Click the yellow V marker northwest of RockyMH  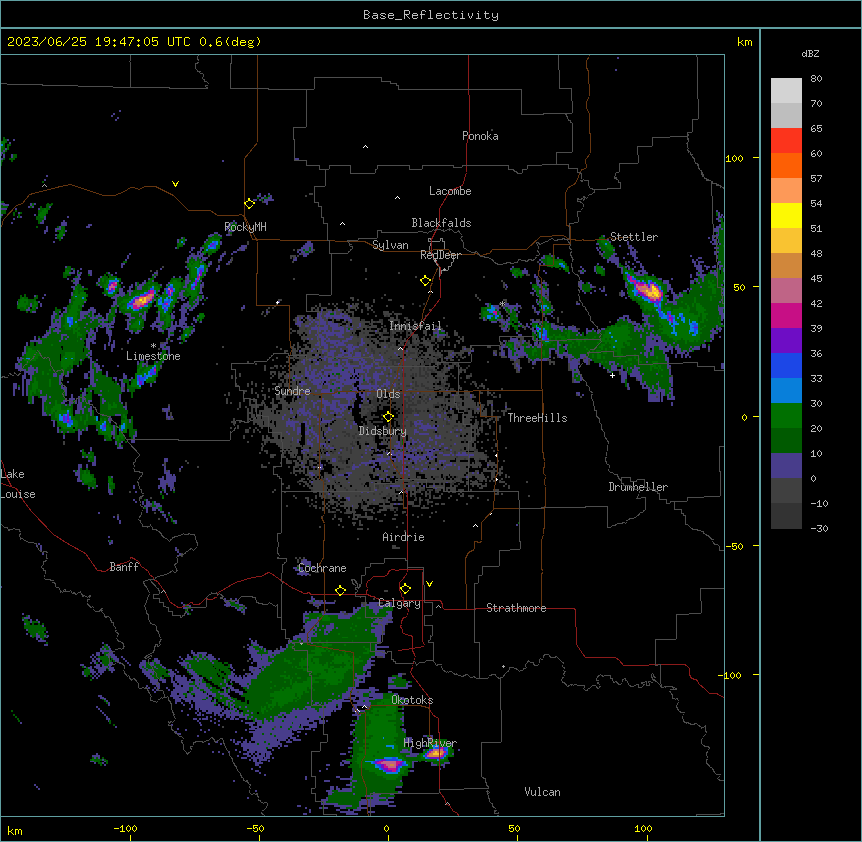[x=175, y=184]
